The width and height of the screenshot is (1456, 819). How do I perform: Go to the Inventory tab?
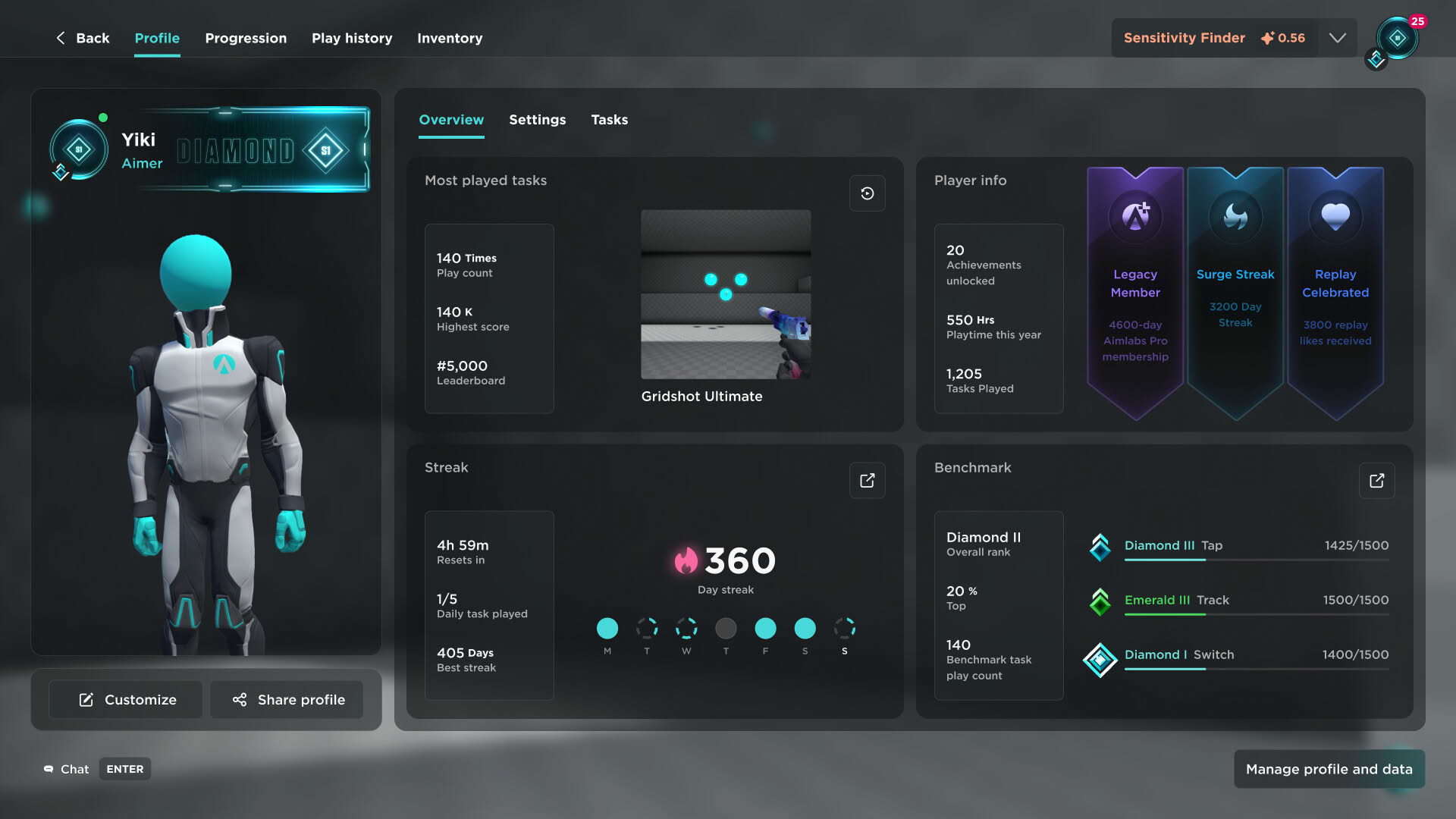point(450,38)
